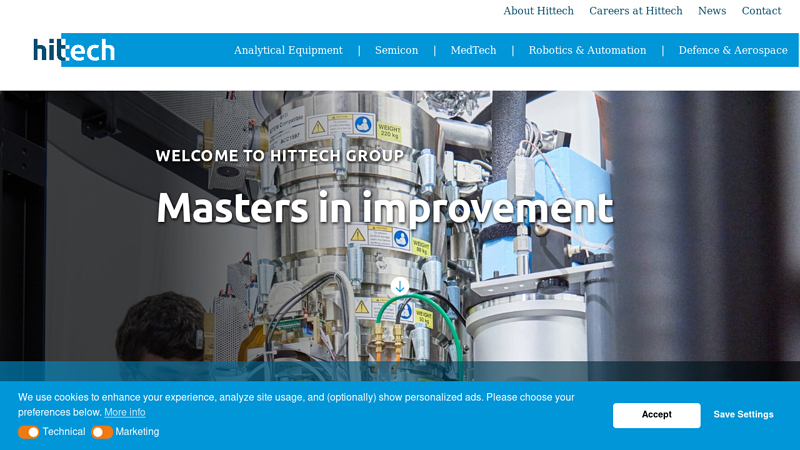Open Defence & Aerospace menu item
Viewport: 800px width, 450px height.
click(733, 50)
